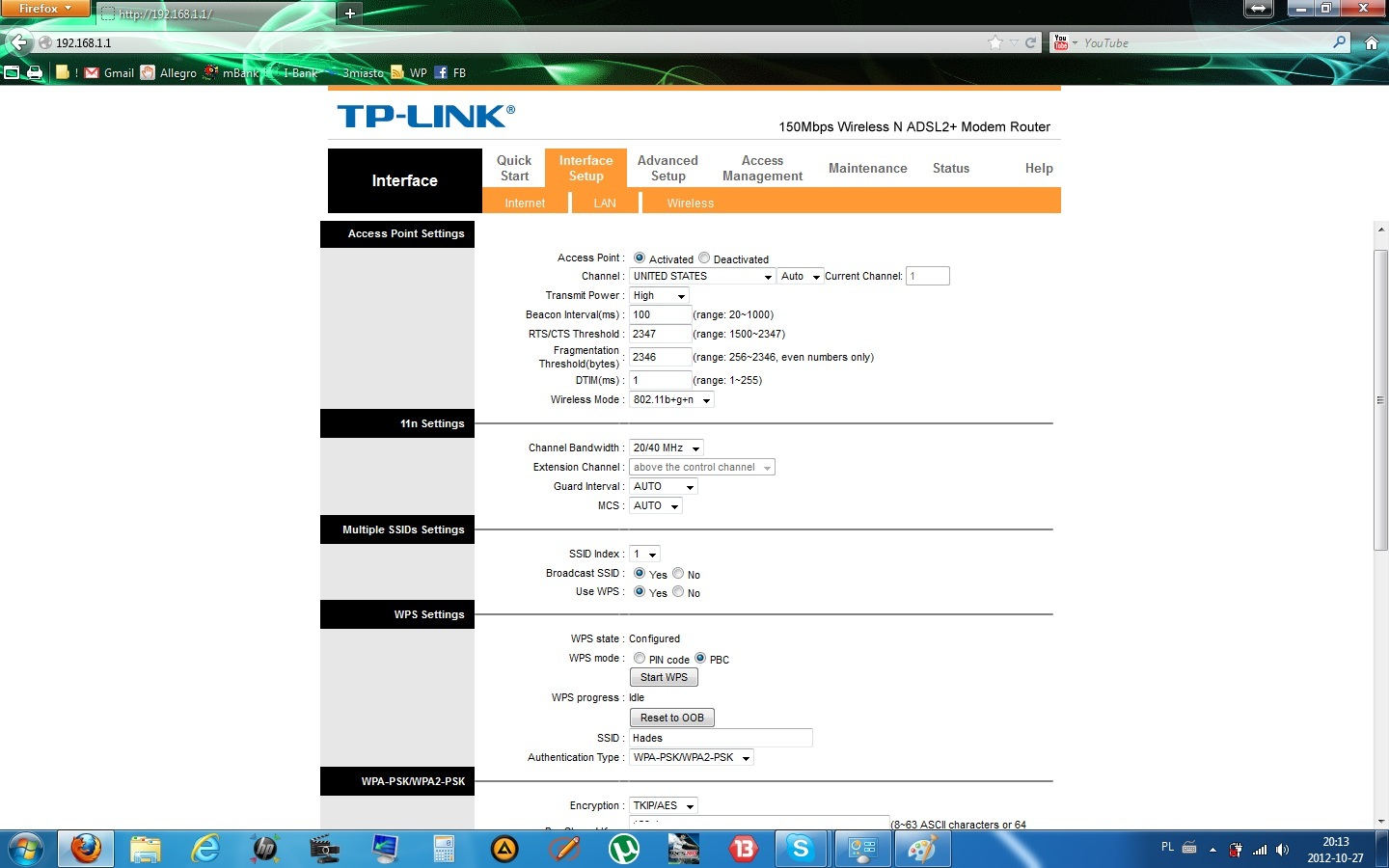Click the page's vertical scrollbar thumb
Viewport: 1389px width, 868px height.
point(1381,400)
